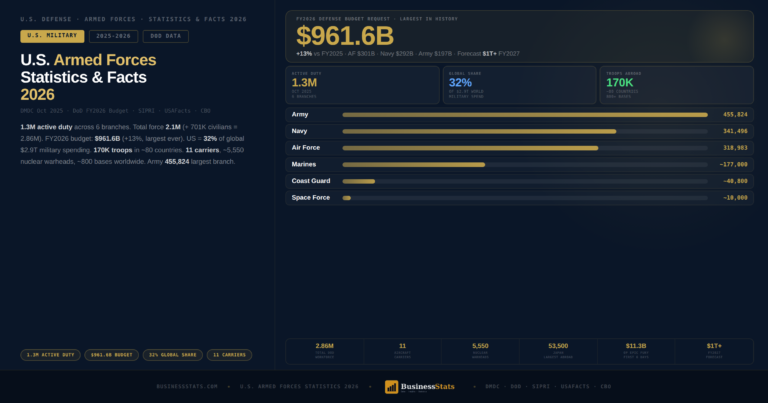This screenshot has width=768, height=403.
Task: Click the Air Force personnel bar
Action: point(470,148)
